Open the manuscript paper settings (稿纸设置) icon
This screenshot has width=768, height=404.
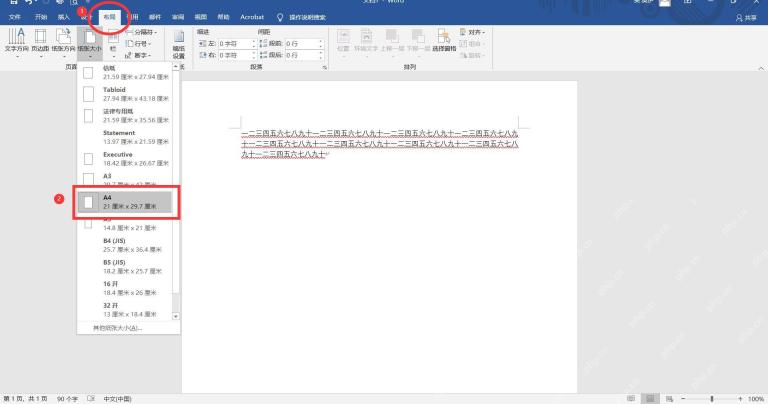point(179,44)
